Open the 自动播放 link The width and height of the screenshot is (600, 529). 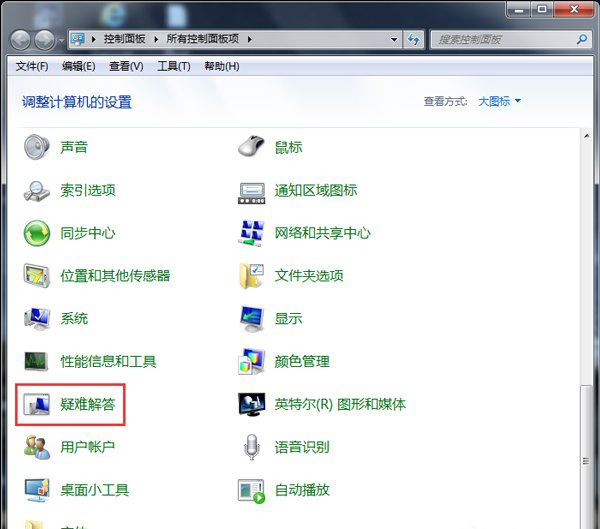pyautogui.click(x=302, y=490)
